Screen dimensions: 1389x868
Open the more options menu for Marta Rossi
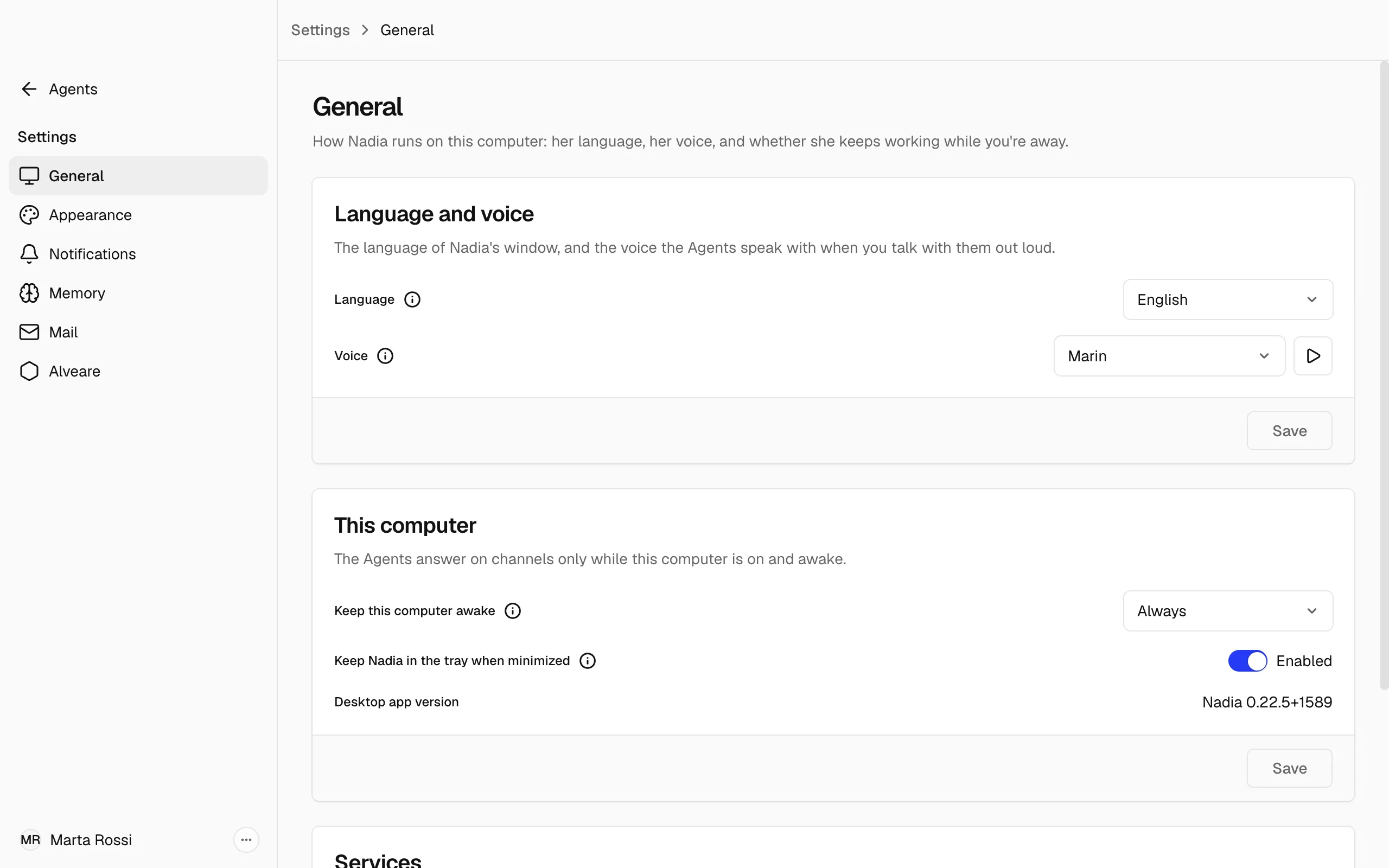coord(246,840)
